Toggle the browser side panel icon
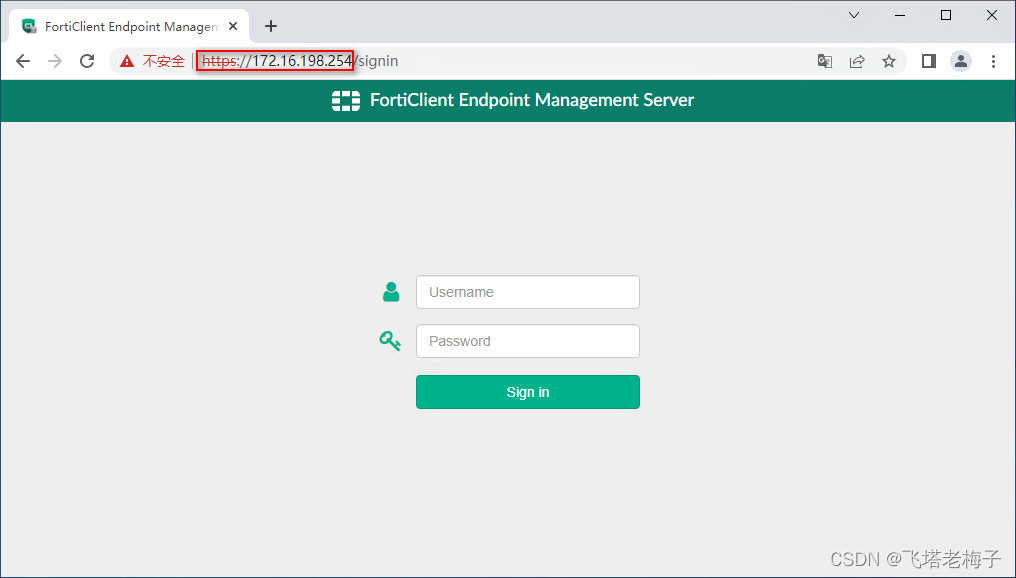This screenshot has width=1016, height=578. click(x=929, y=61)
